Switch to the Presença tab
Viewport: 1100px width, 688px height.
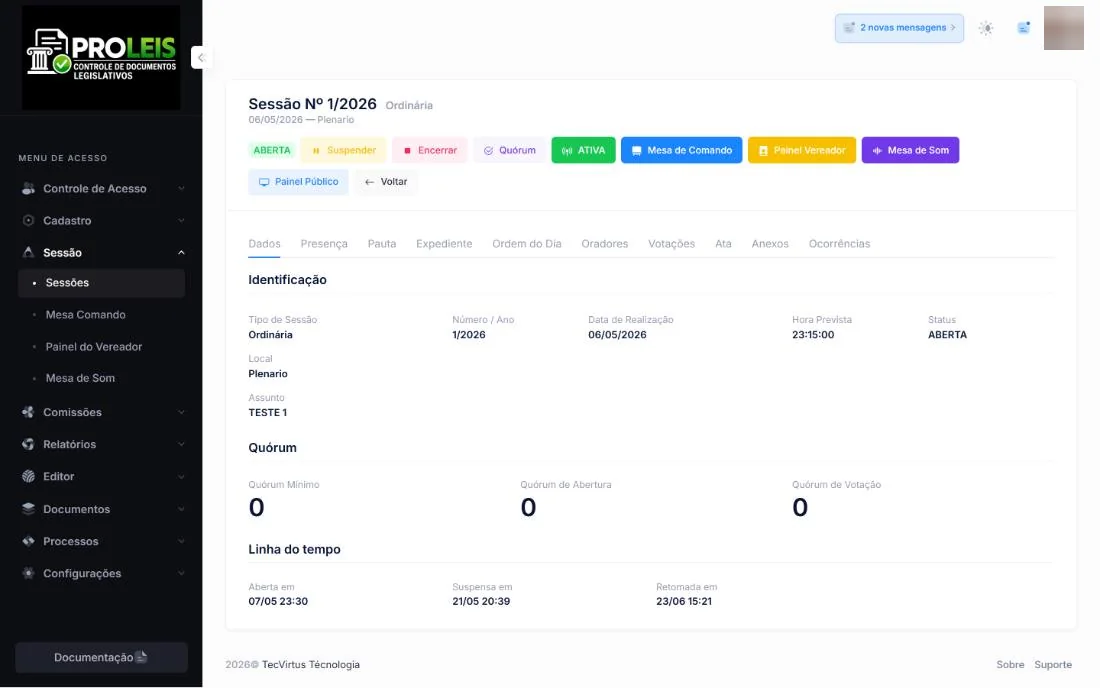[324, 243]
